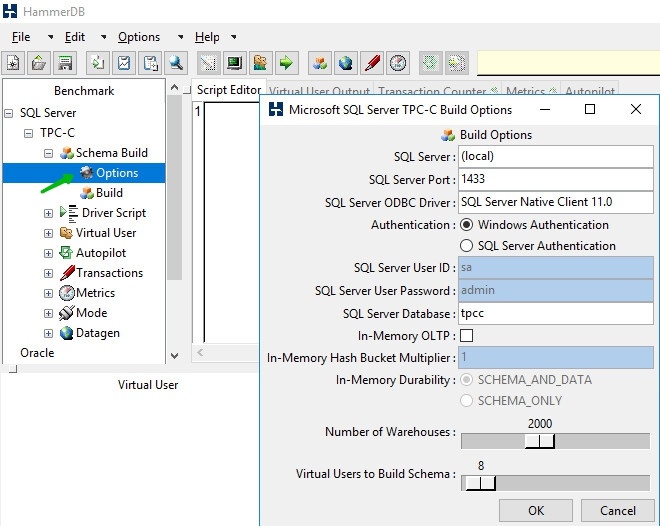Expand the Mode tree node
Viewport: 660px width, 526px height.
click(x=48, y=313)
